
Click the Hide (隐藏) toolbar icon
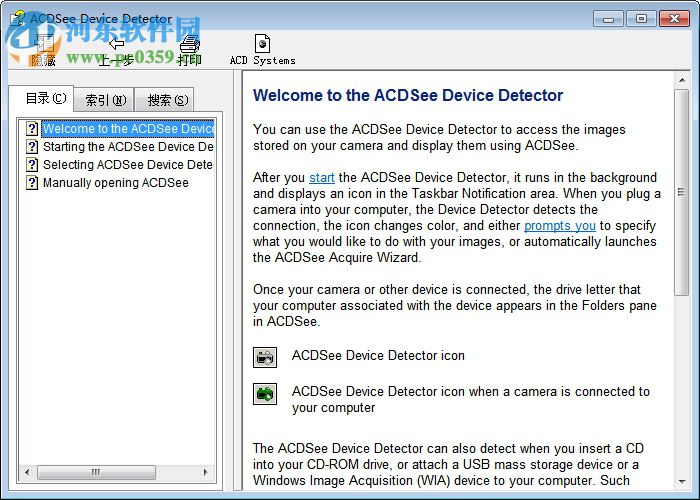click(x=43, y=44)
